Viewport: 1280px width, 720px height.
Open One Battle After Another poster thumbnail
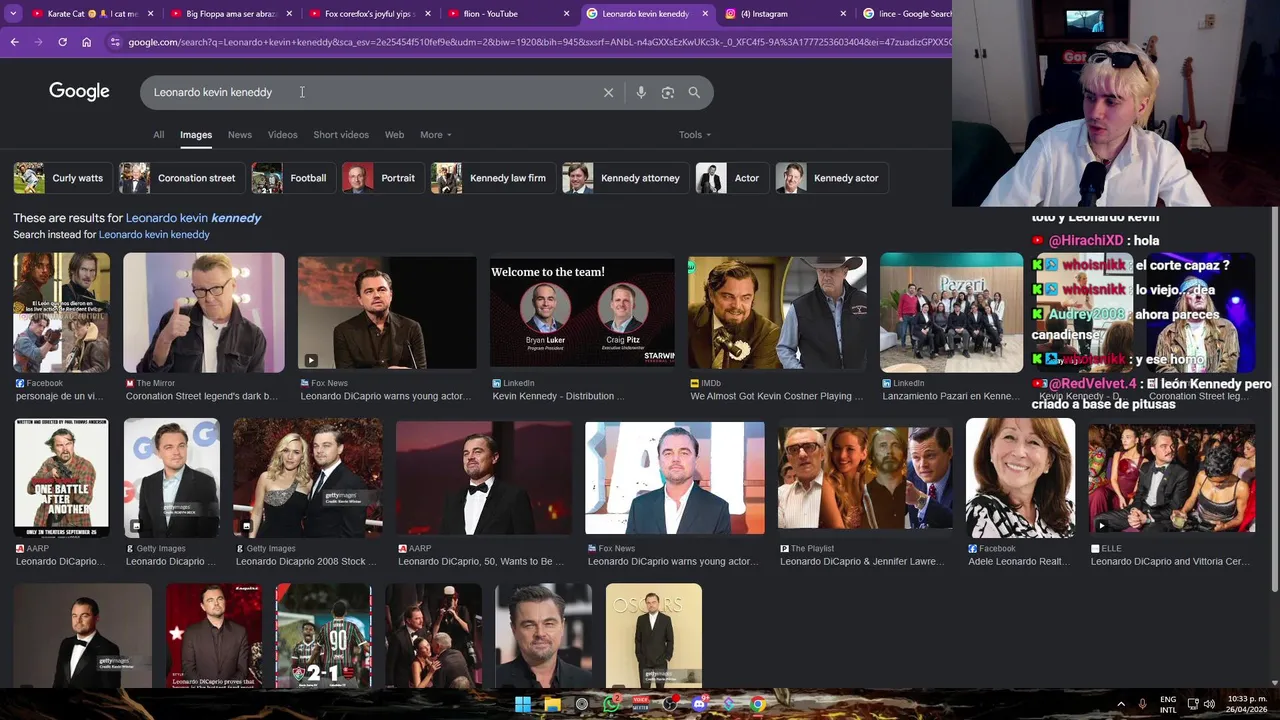click(61, 478)
